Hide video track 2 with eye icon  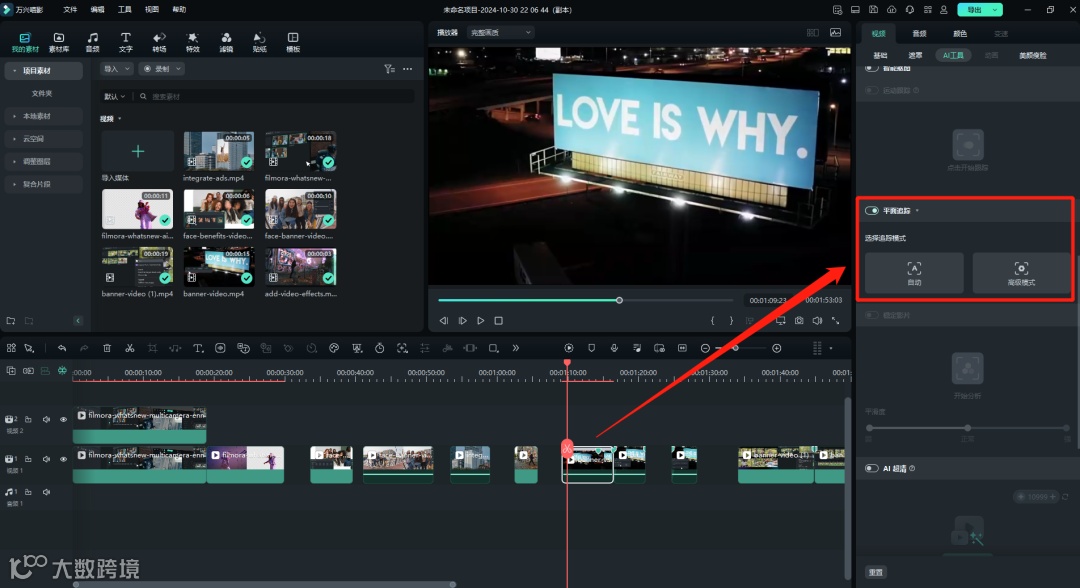(63, 420)
